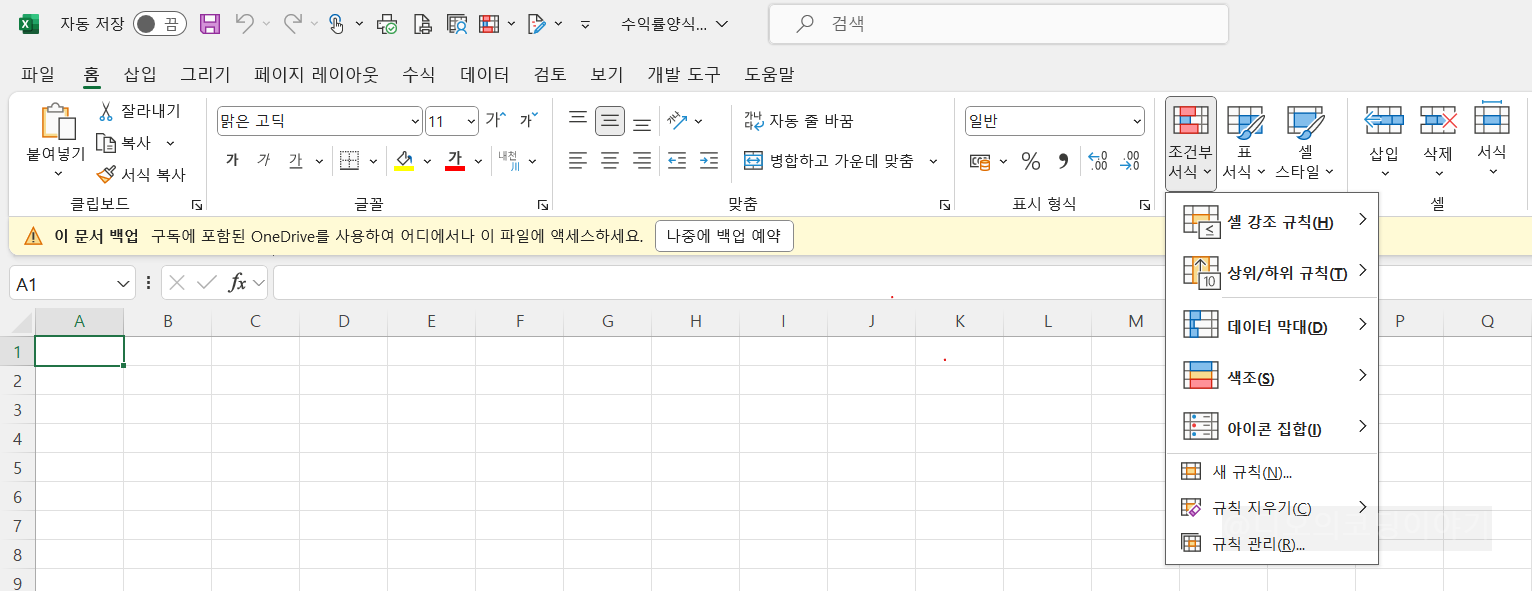The width and height of the screenshot is (1532, 591).
Task: Click the Cut (잘라내기) scissors icon
Action: [x=106, y=110]
